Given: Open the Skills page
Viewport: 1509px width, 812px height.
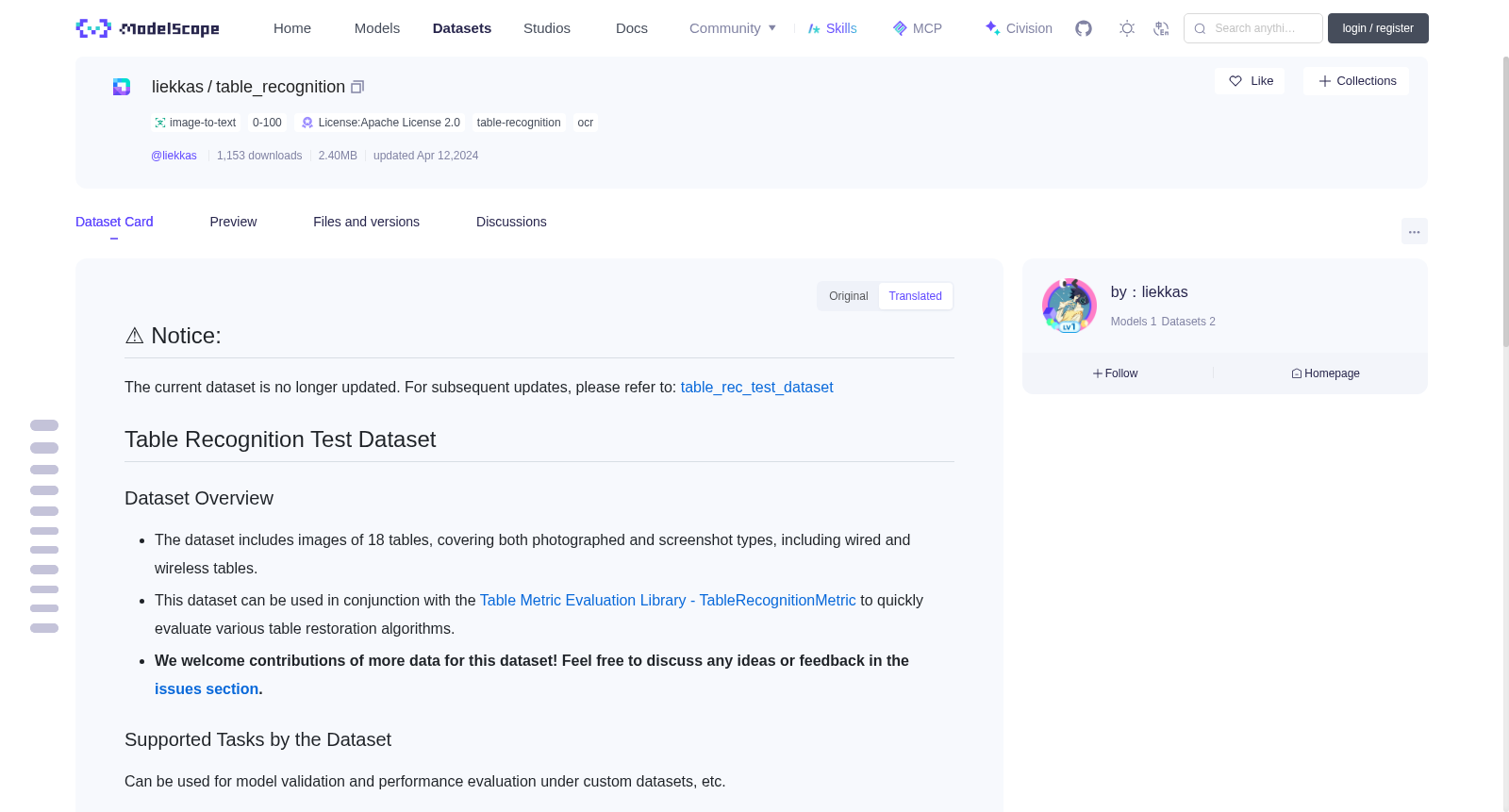Looking at the screenshot, I should pyautogui.click(x=832, y=28).
